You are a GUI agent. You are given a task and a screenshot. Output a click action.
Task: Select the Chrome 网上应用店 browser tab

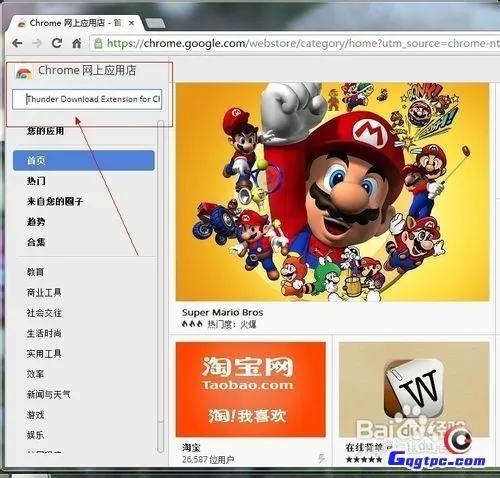click(x=75, y=23)
